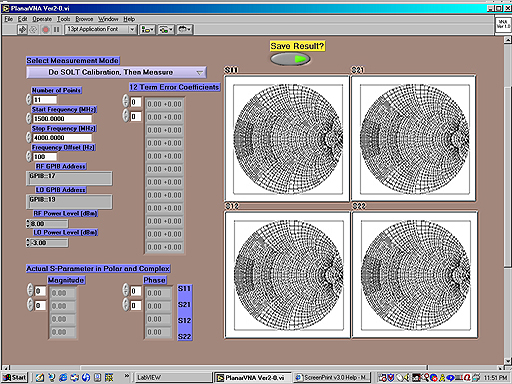Click the S11 Smith chart plot

(287, 139)
